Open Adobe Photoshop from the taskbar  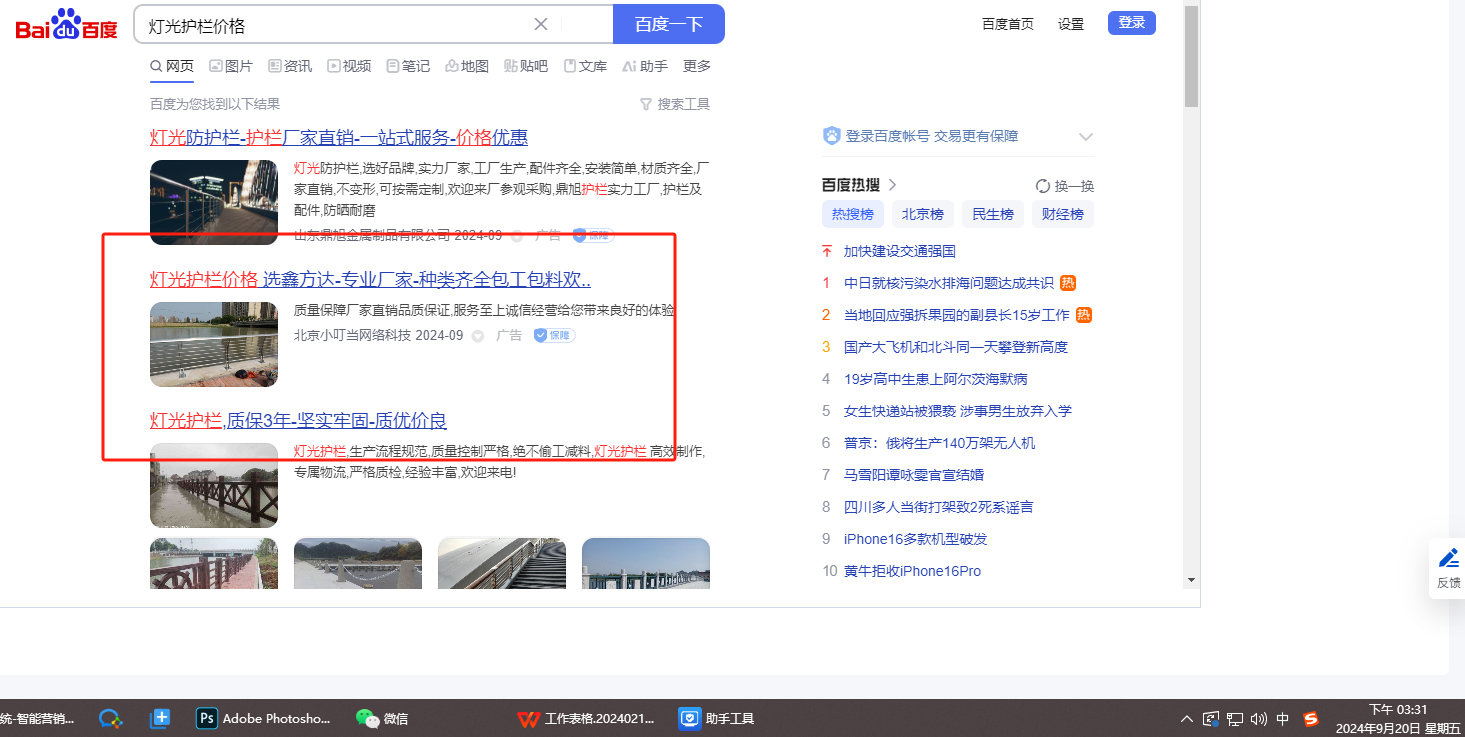tap(264, 718)
